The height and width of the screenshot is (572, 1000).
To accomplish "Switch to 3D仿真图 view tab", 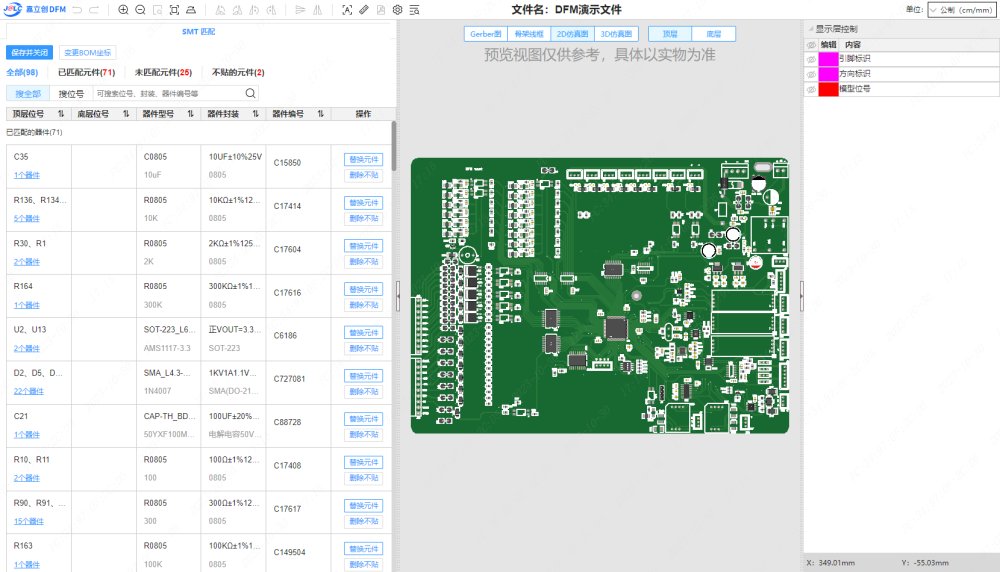I will pos(616,34).
